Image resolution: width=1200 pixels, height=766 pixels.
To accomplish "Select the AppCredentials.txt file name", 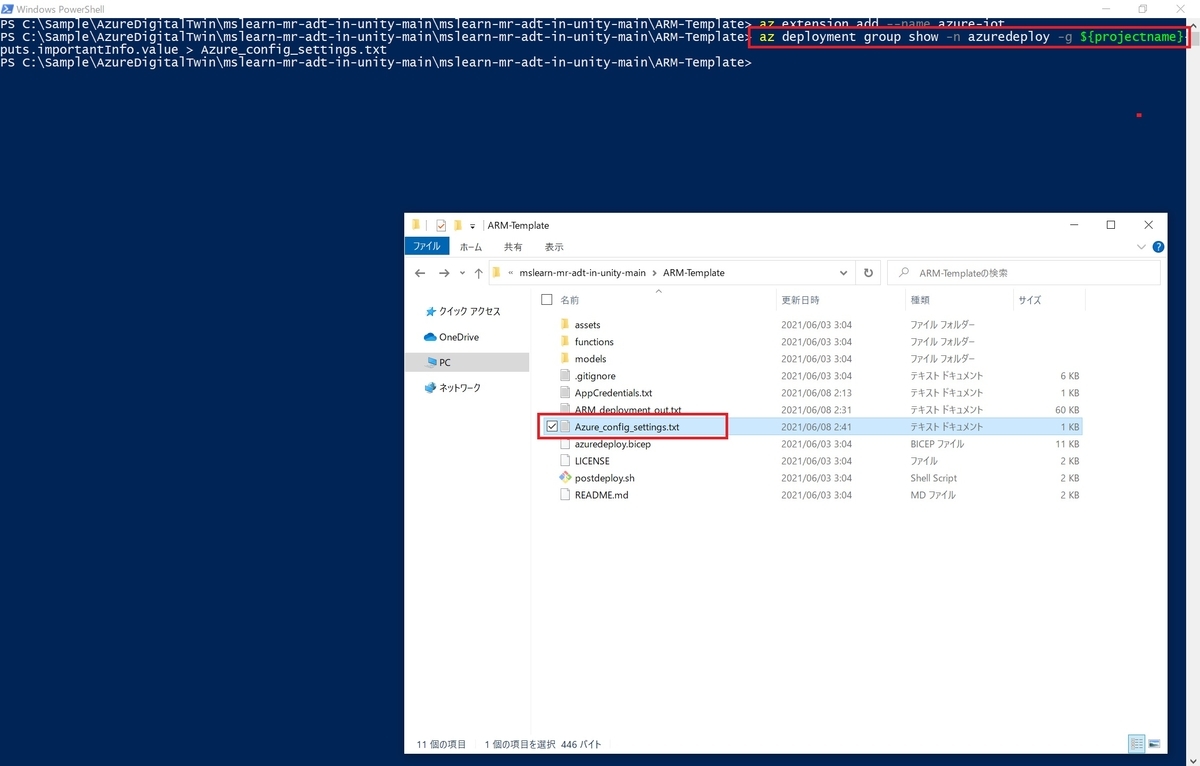I will (613, 393).
